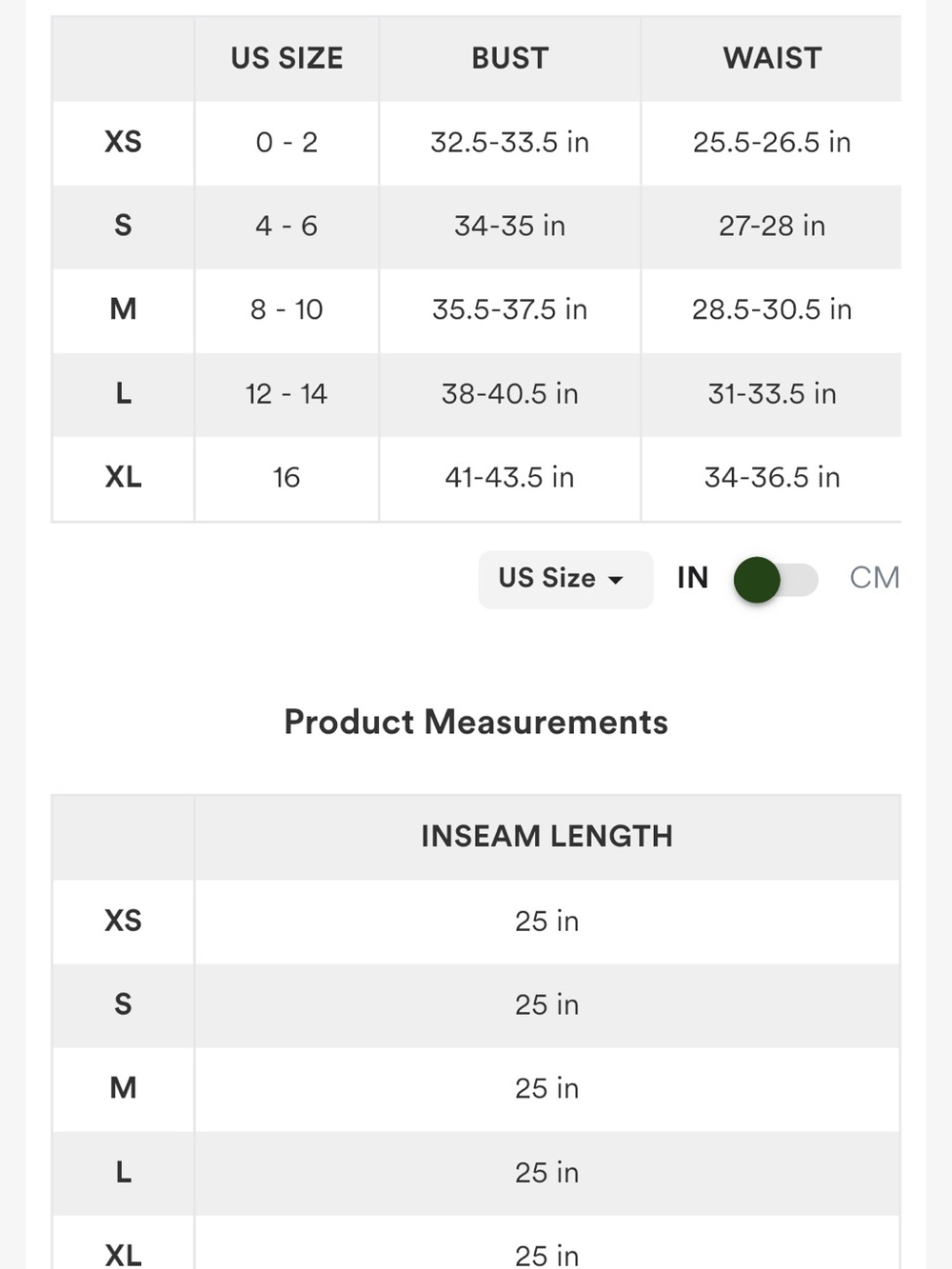Select the XS row in size chart

(476, 143)
